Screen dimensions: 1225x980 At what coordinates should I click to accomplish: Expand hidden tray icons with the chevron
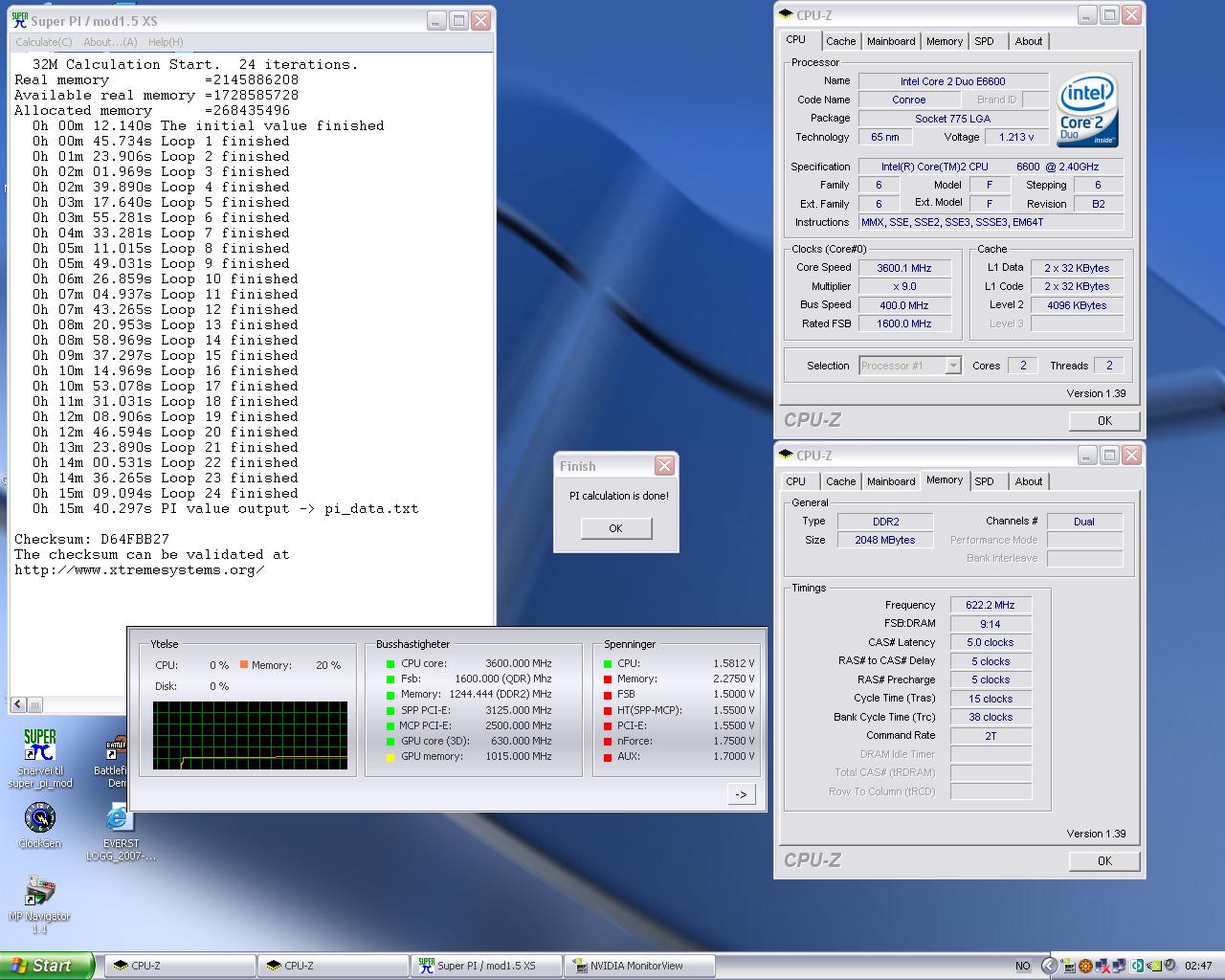(1049, 966)
